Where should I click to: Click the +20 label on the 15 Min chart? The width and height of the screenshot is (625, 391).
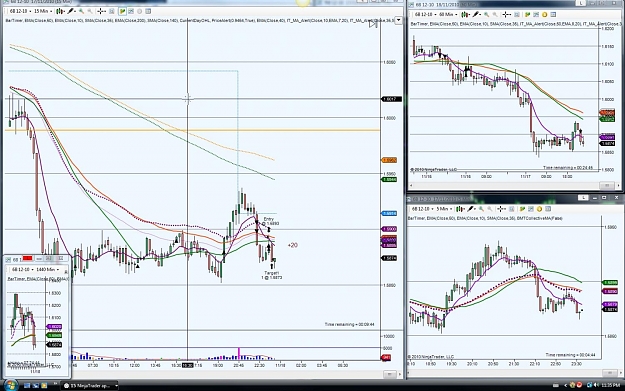[293, 245]
